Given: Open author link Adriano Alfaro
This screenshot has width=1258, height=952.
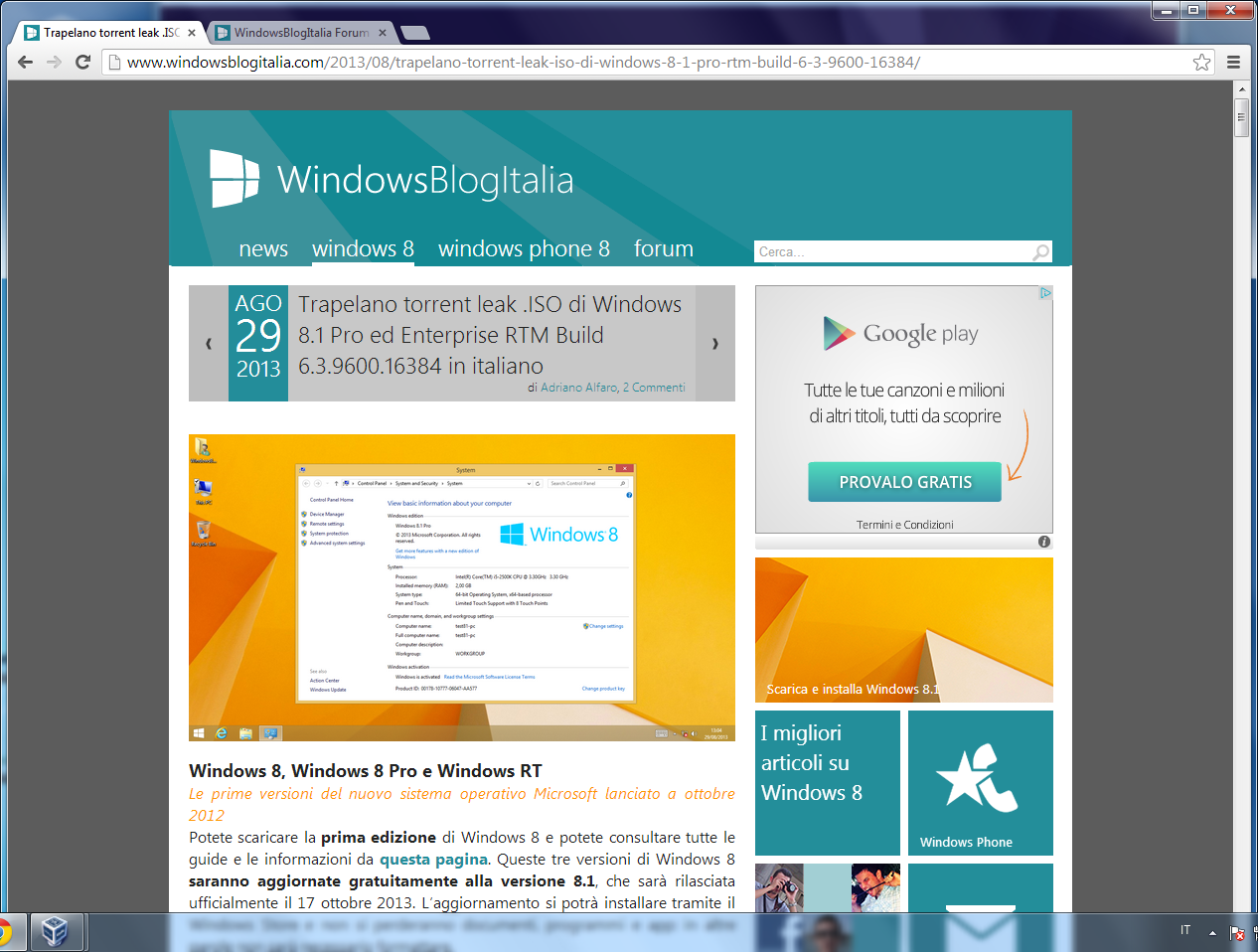Looking at the screenshot, I should pyautogui.click(x=578, y=388).
